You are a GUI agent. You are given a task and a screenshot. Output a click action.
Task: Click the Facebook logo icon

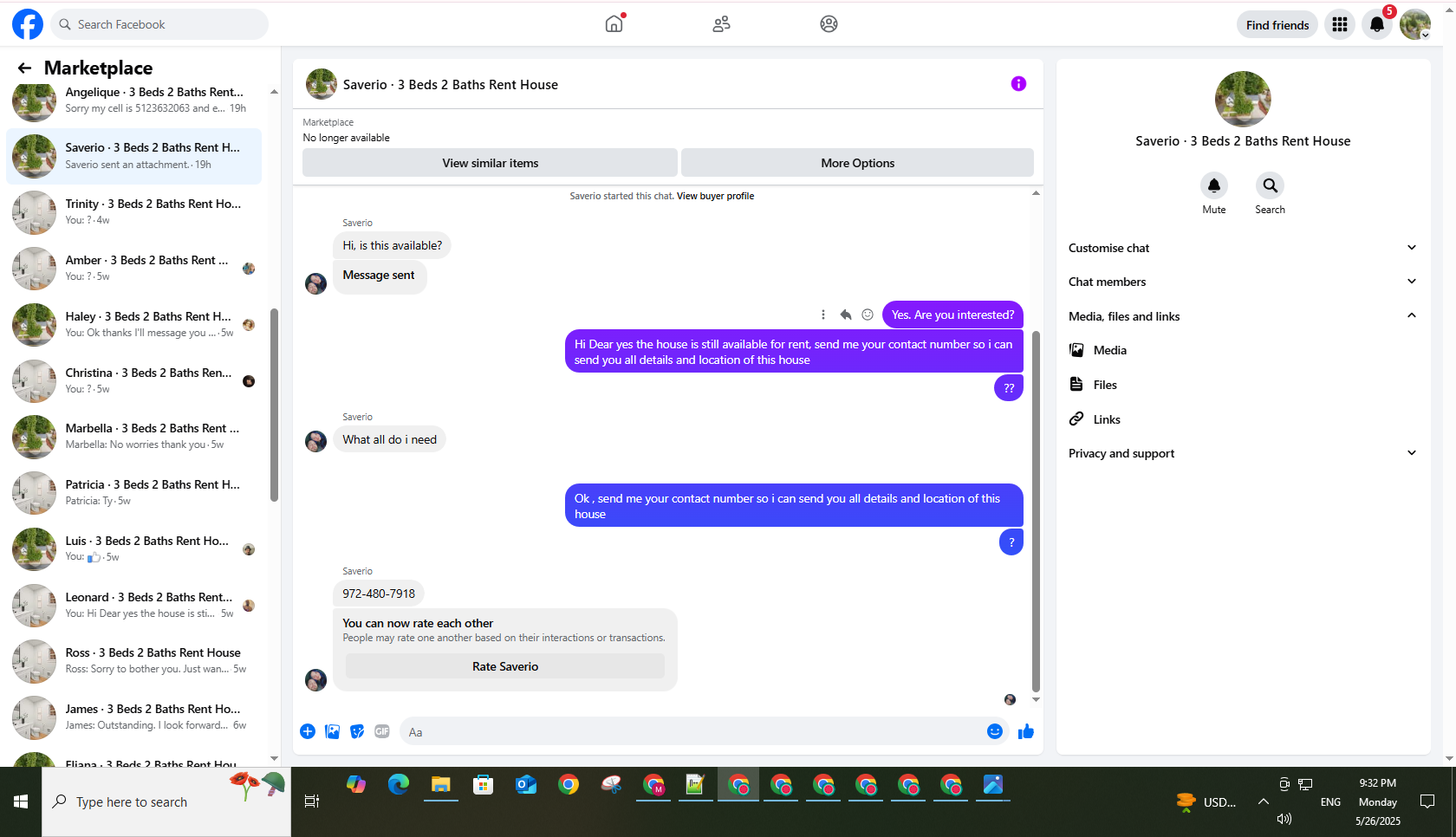(28, 24)
